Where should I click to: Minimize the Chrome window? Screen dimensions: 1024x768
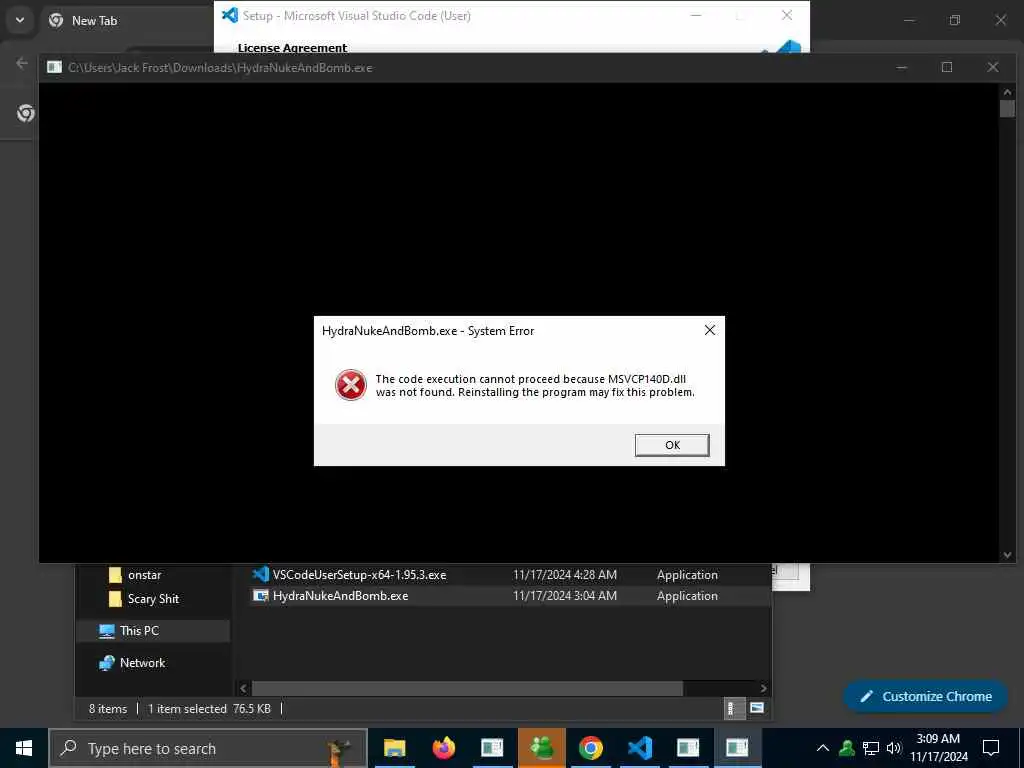pos(909,20)
